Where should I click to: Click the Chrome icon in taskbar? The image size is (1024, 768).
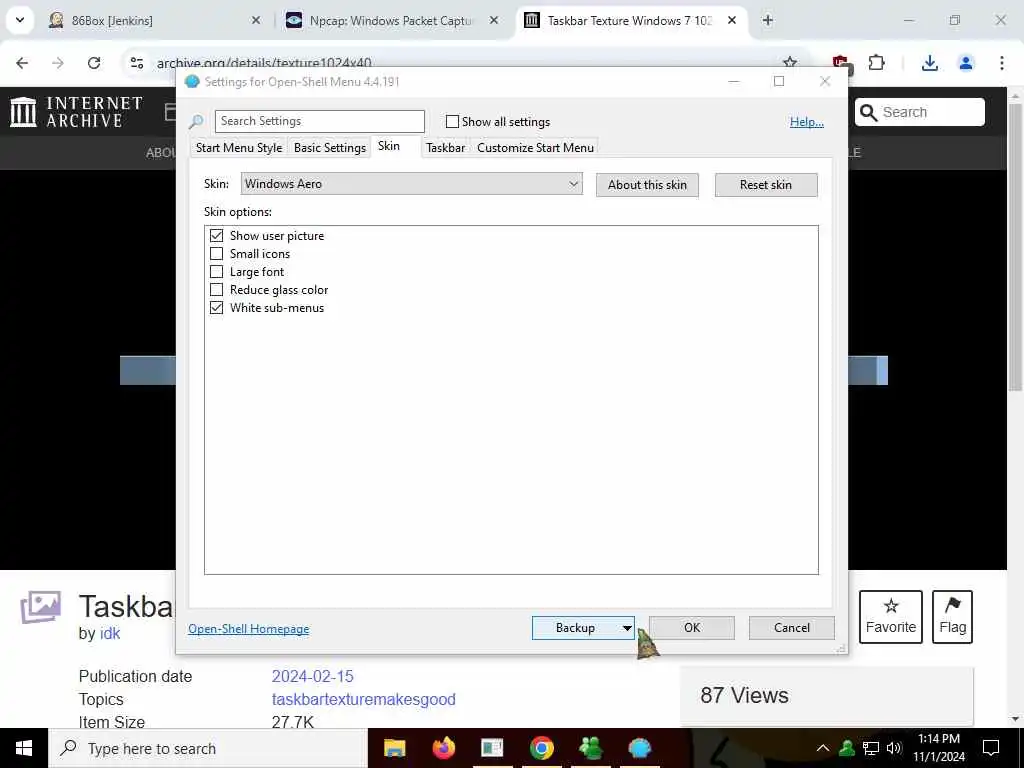click(x=541, y=748)
